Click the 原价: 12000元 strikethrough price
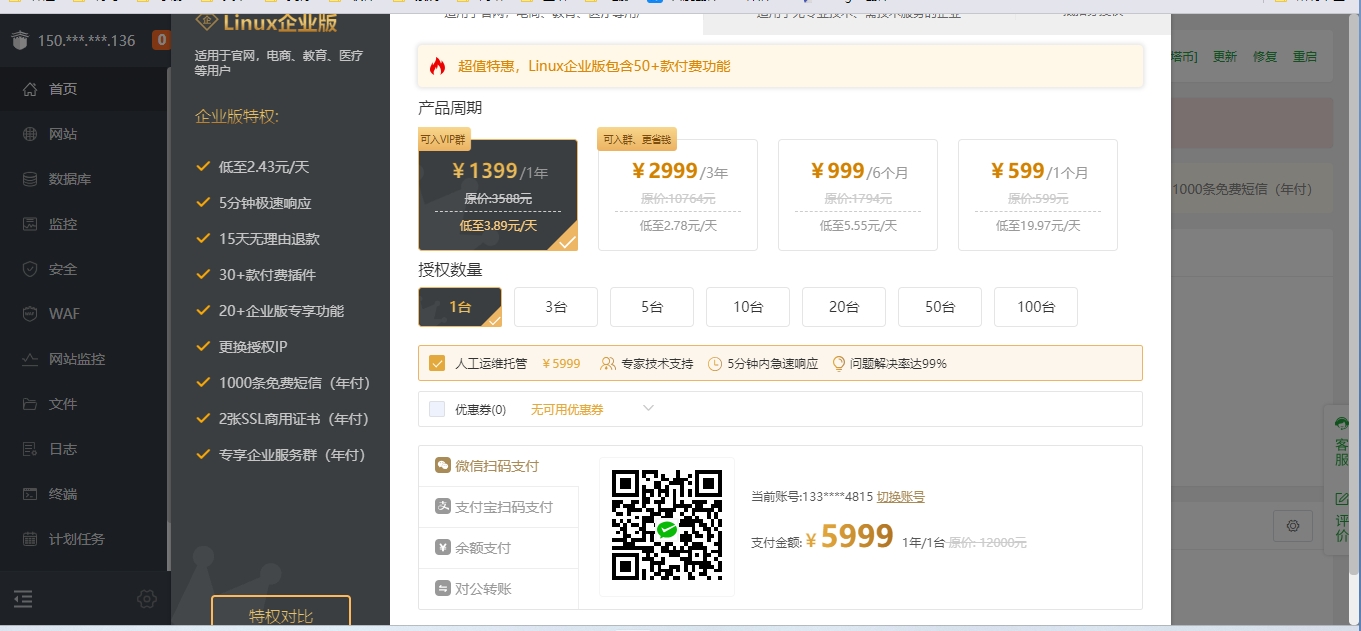1361x631 pixels. point(987,542)
